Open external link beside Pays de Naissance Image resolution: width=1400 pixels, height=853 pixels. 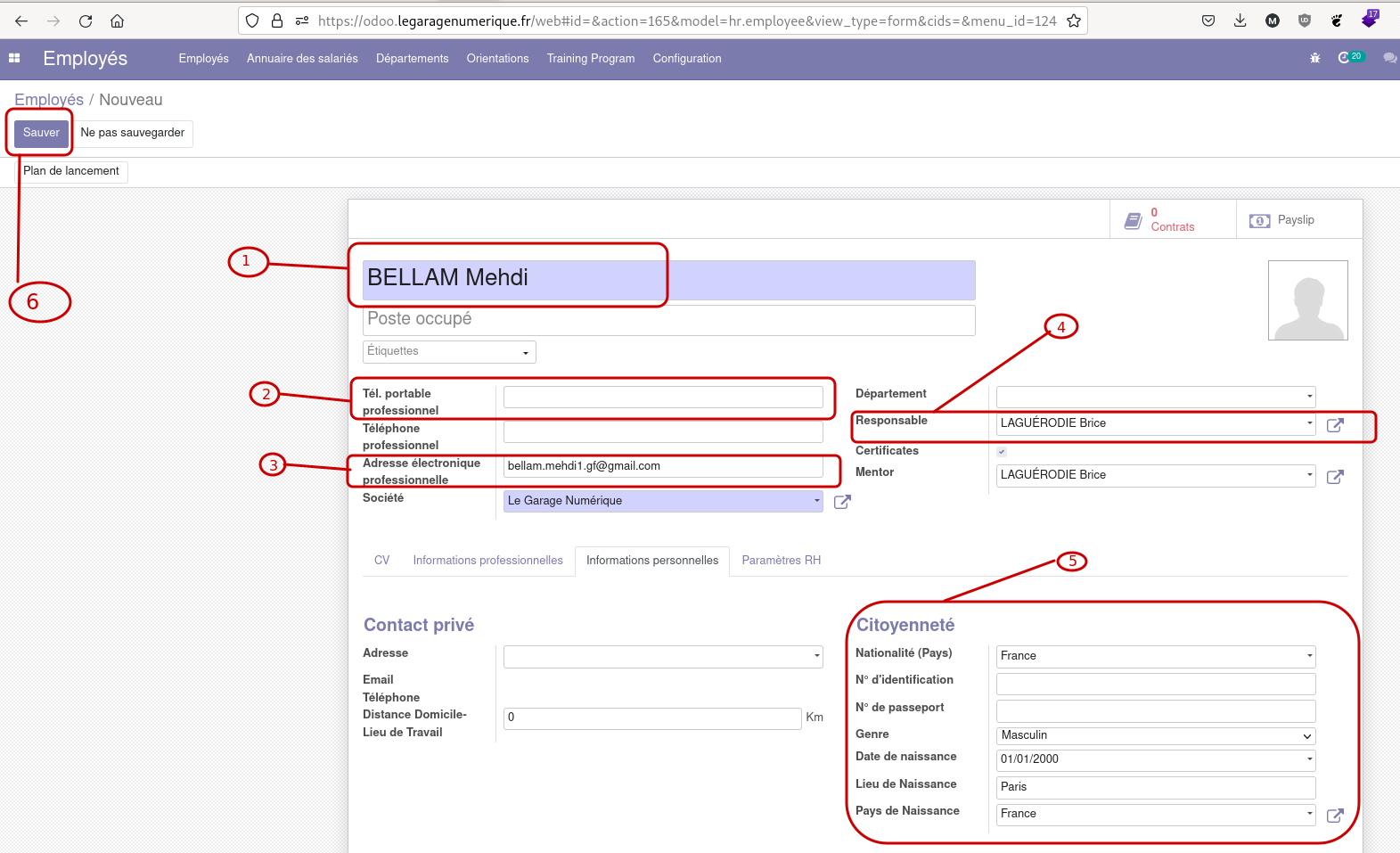click(1335, 816)
